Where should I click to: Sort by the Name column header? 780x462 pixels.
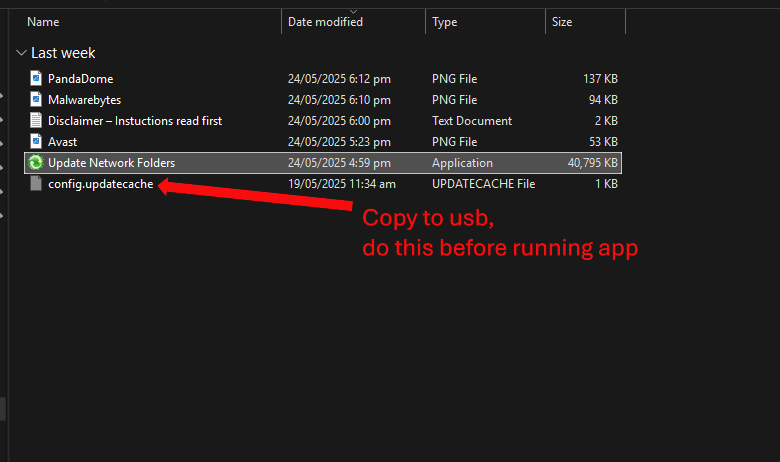pyautogui.click(x=43, y=22)
